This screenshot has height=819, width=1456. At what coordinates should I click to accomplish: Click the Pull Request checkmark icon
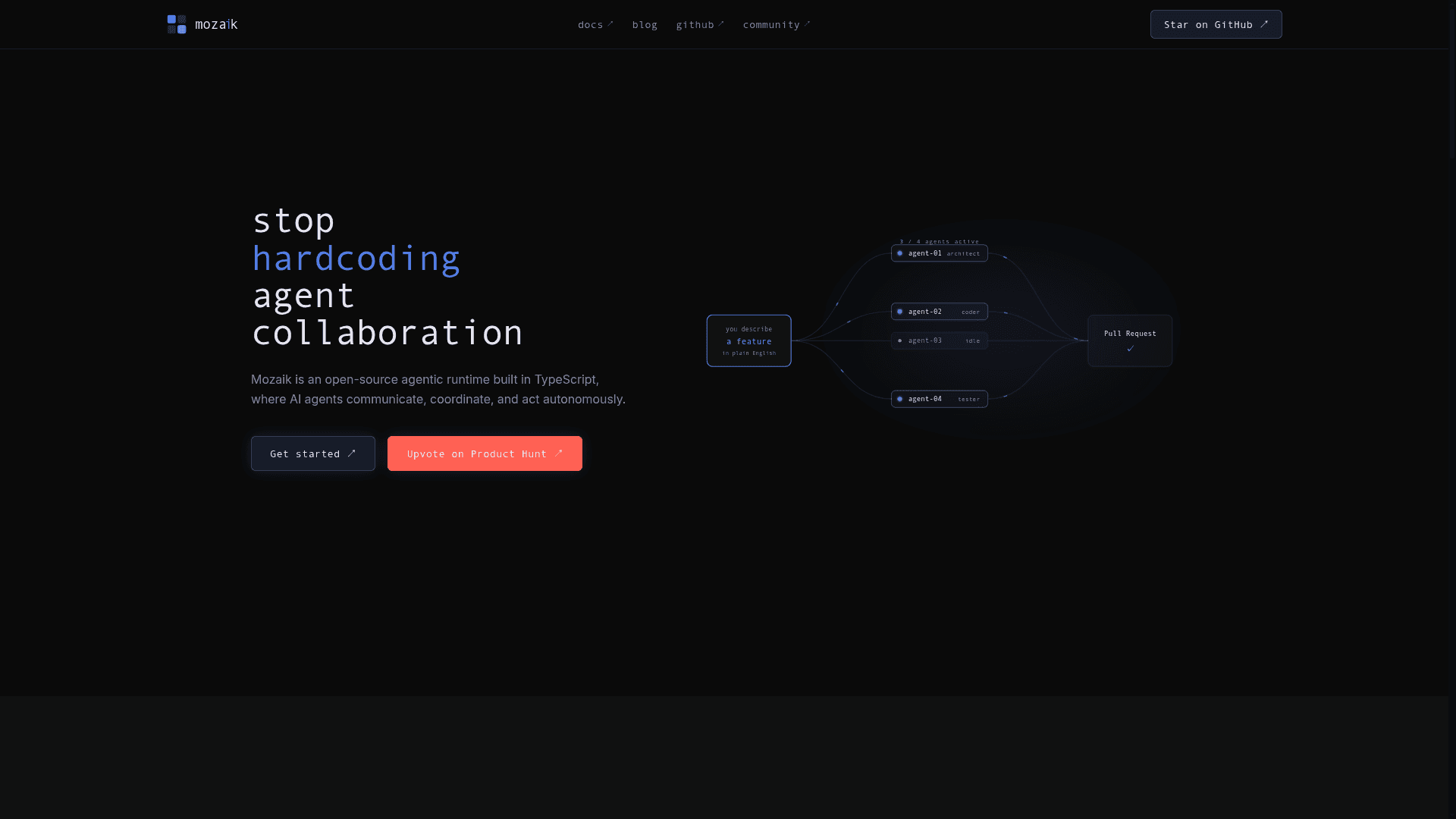point(1130,349)
